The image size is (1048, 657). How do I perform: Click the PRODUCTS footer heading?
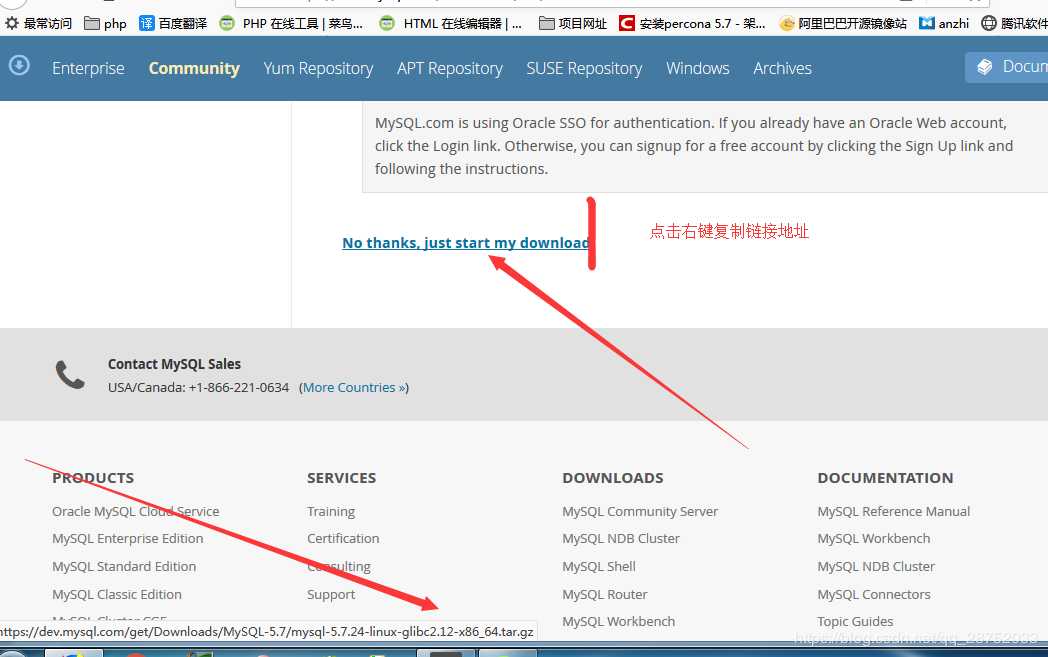(x=93, y=478)
